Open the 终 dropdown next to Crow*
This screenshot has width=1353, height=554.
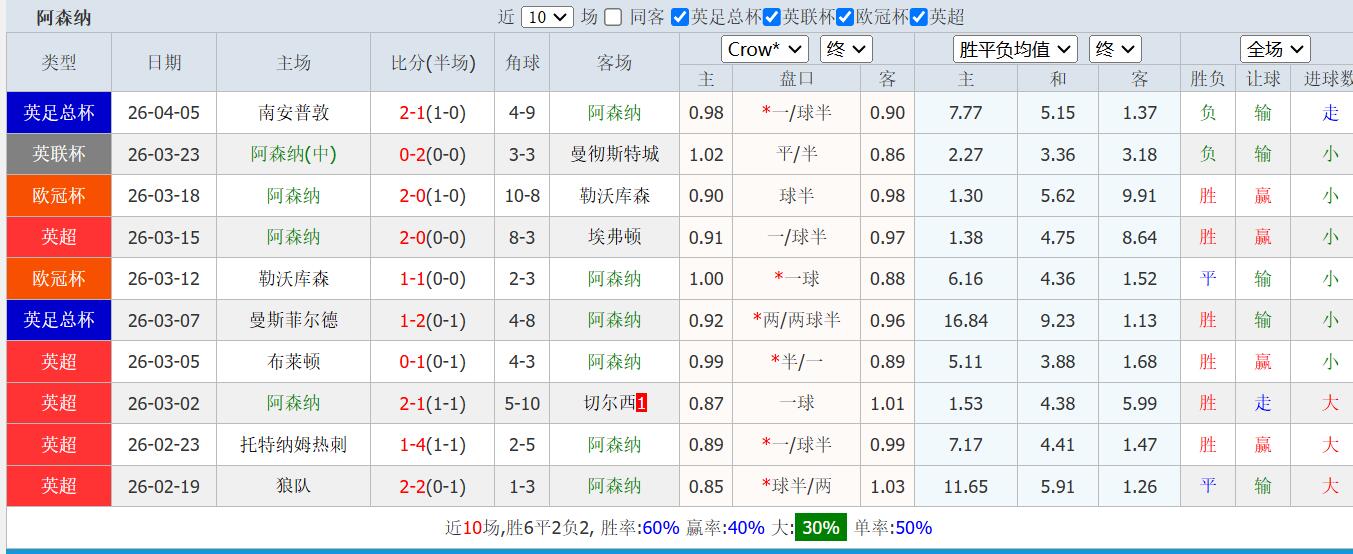click(846, 49)
